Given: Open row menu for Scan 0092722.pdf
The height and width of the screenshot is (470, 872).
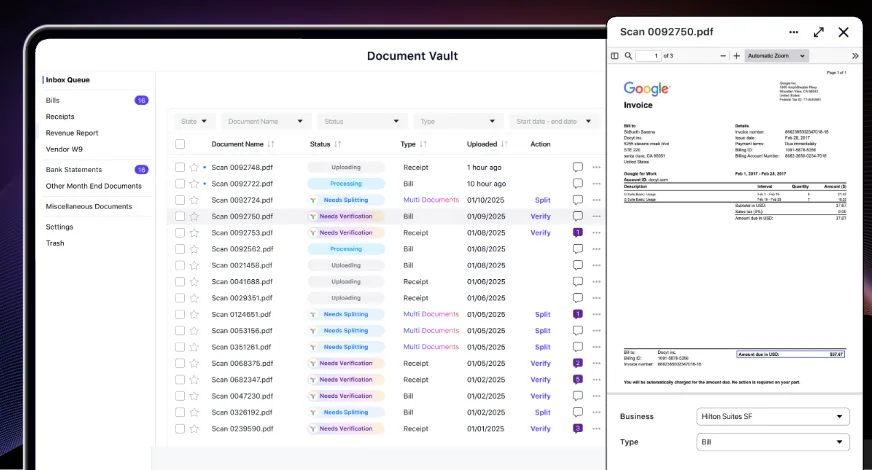Looking at the screenshot, I should (597, 184).
